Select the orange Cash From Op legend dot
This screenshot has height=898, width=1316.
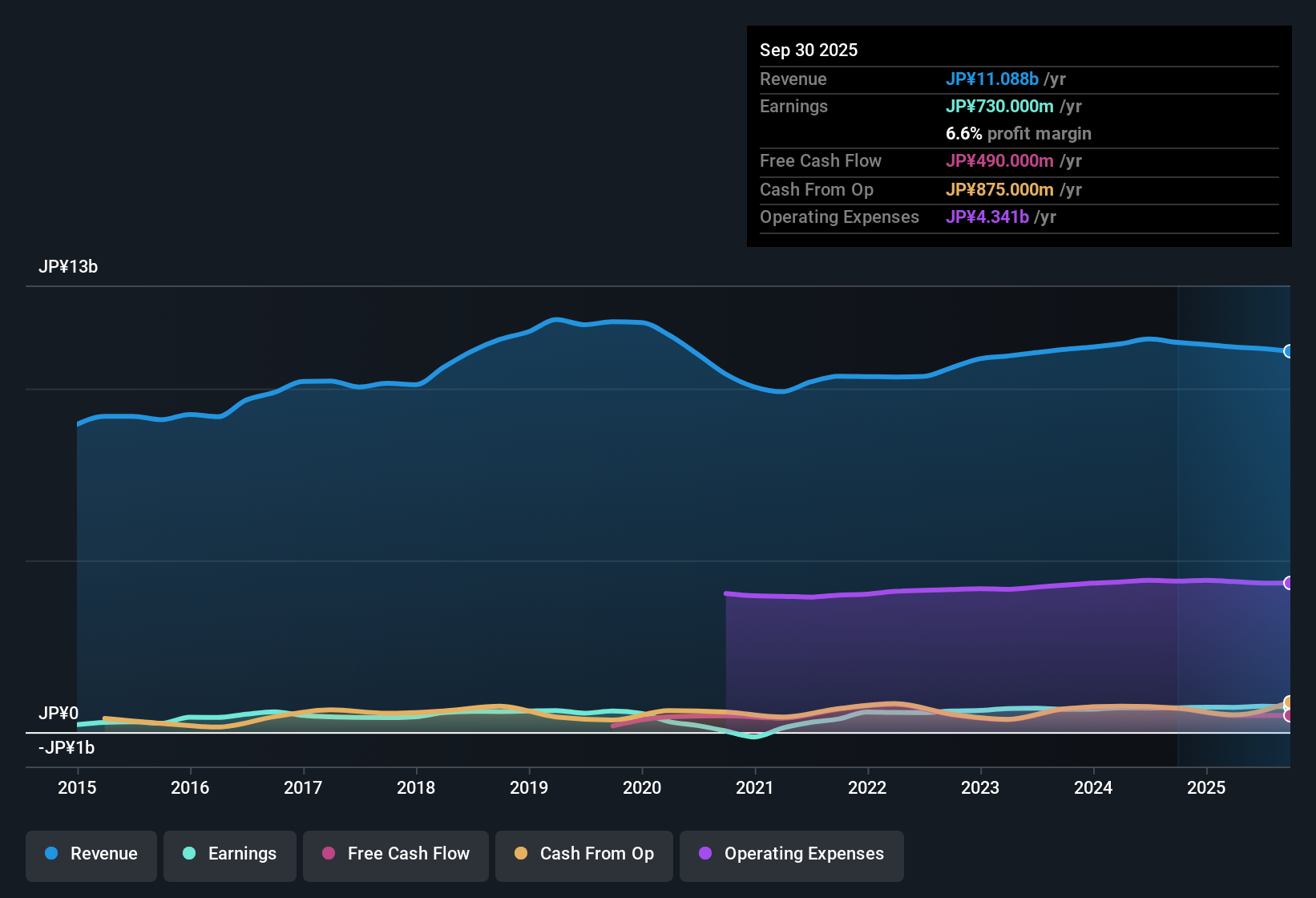(x=521, y=854)
